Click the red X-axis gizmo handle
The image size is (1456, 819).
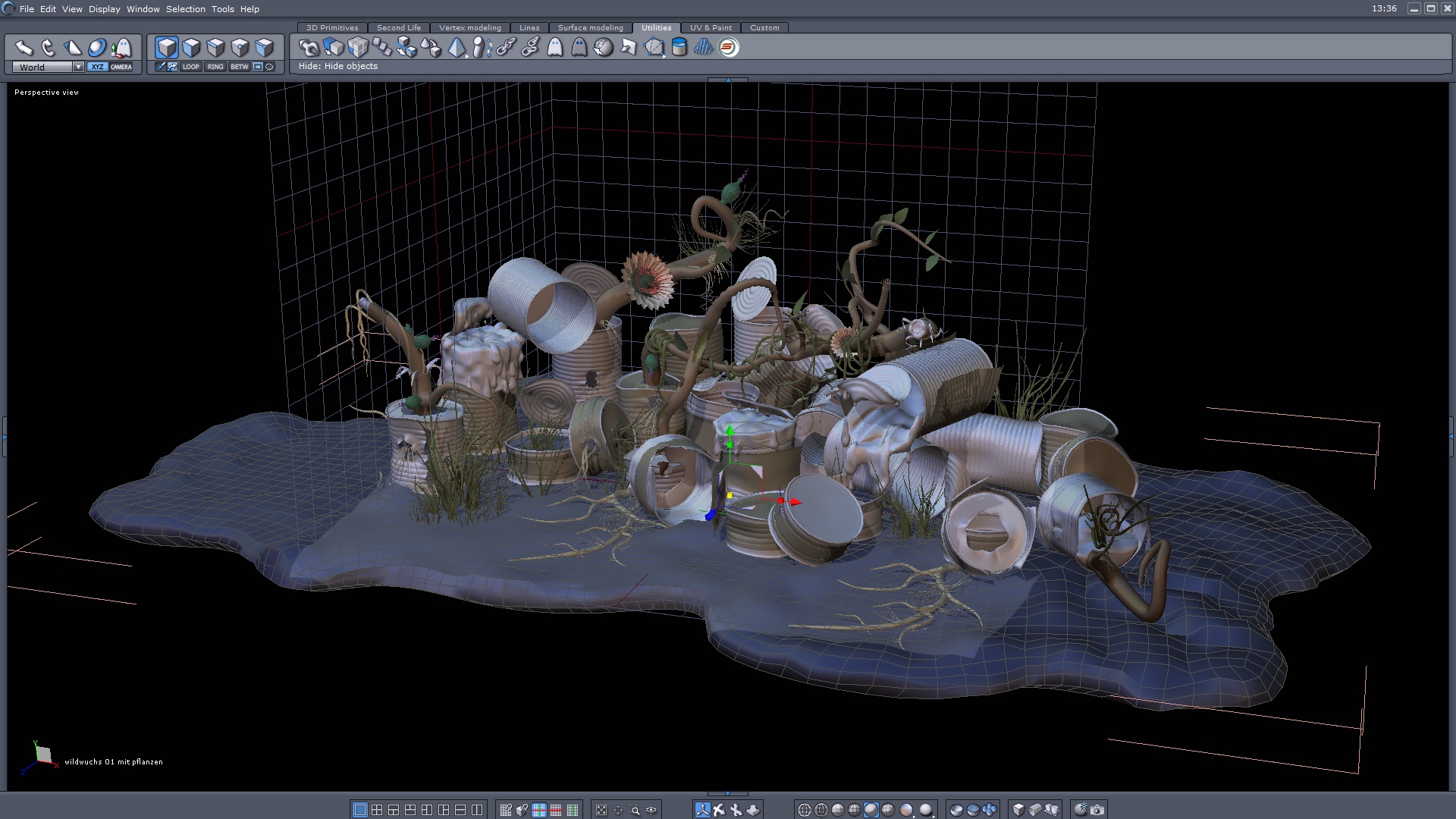pos(795,502)
